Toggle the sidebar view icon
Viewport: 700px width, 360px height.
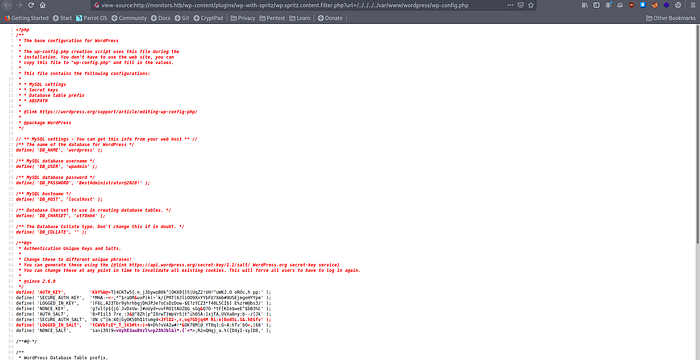[596, 5]
